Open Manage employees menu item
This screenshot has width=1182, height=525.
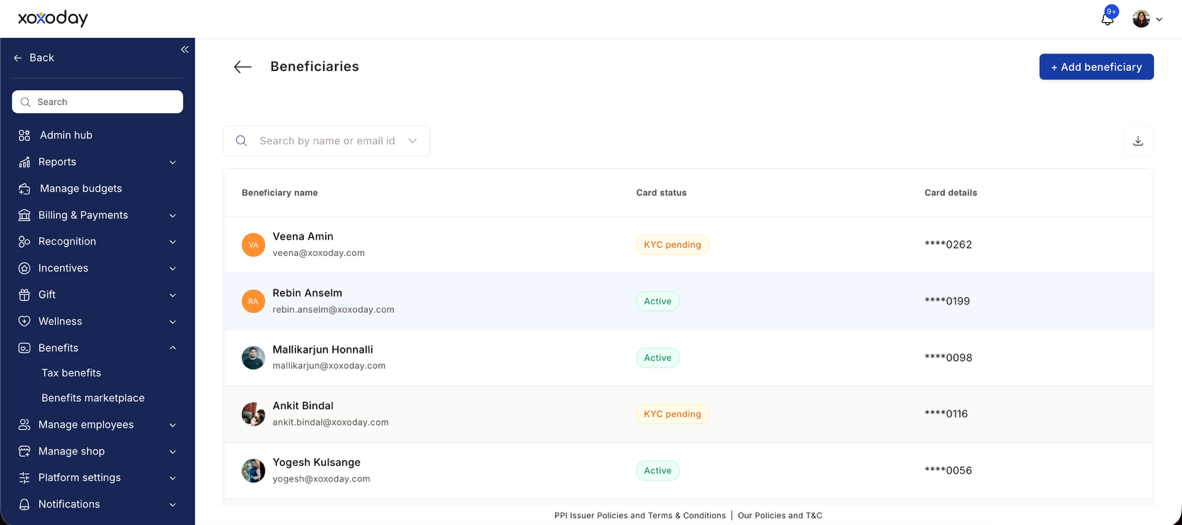pyautogui.click(x=86, y=425)
